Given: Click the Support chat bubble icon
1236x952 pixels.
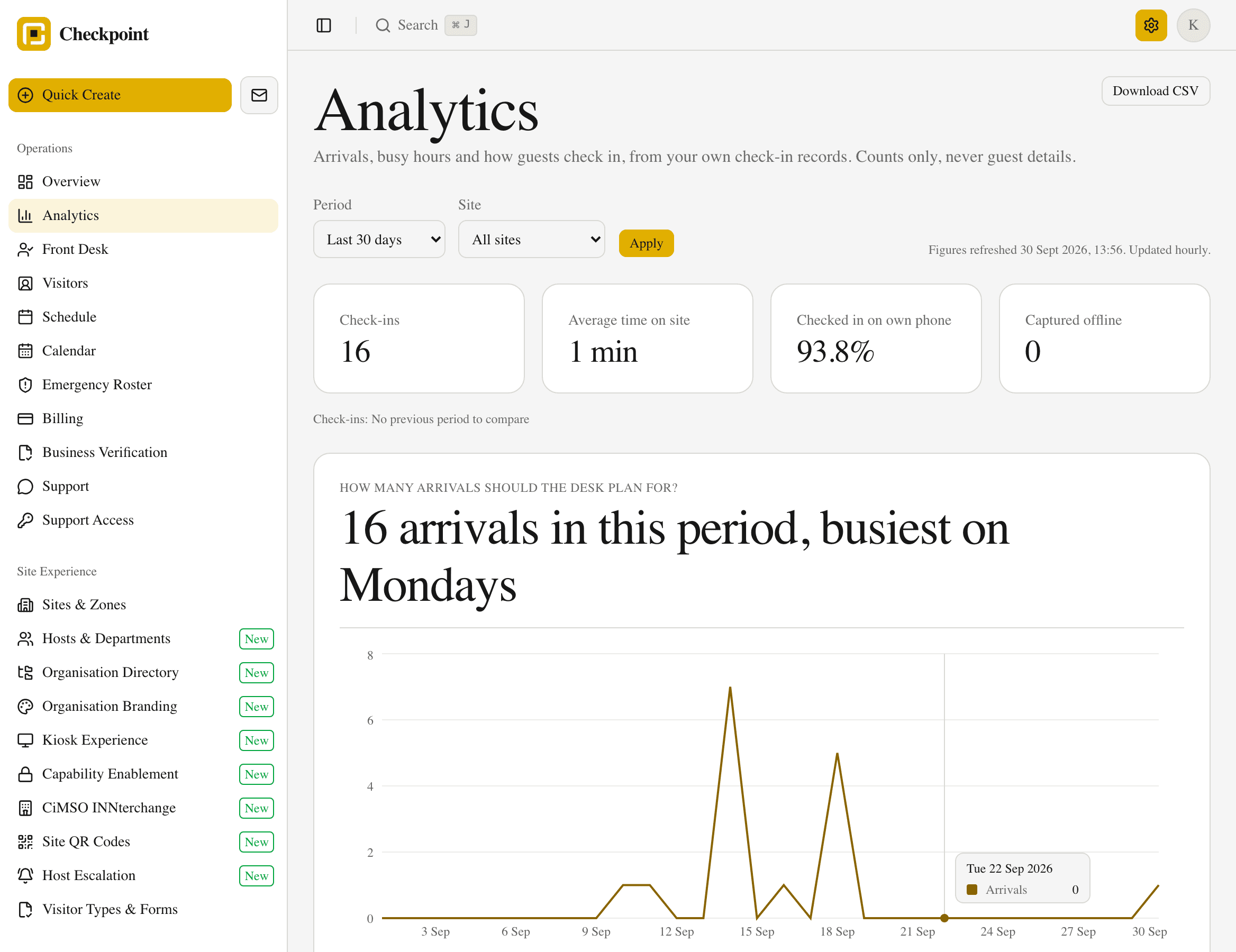Looking at the screenshot, I should [25, 487].
